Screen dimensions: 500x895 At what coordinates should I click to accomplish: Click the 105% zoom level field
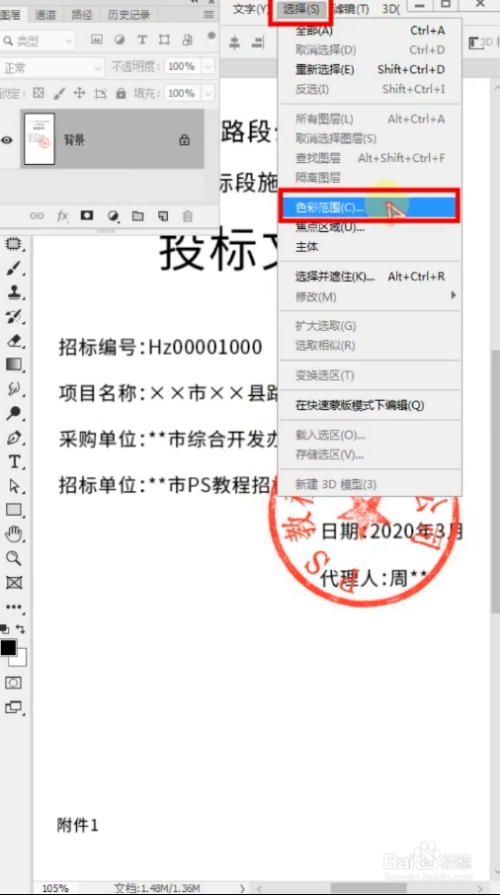[x=55, y=888]
